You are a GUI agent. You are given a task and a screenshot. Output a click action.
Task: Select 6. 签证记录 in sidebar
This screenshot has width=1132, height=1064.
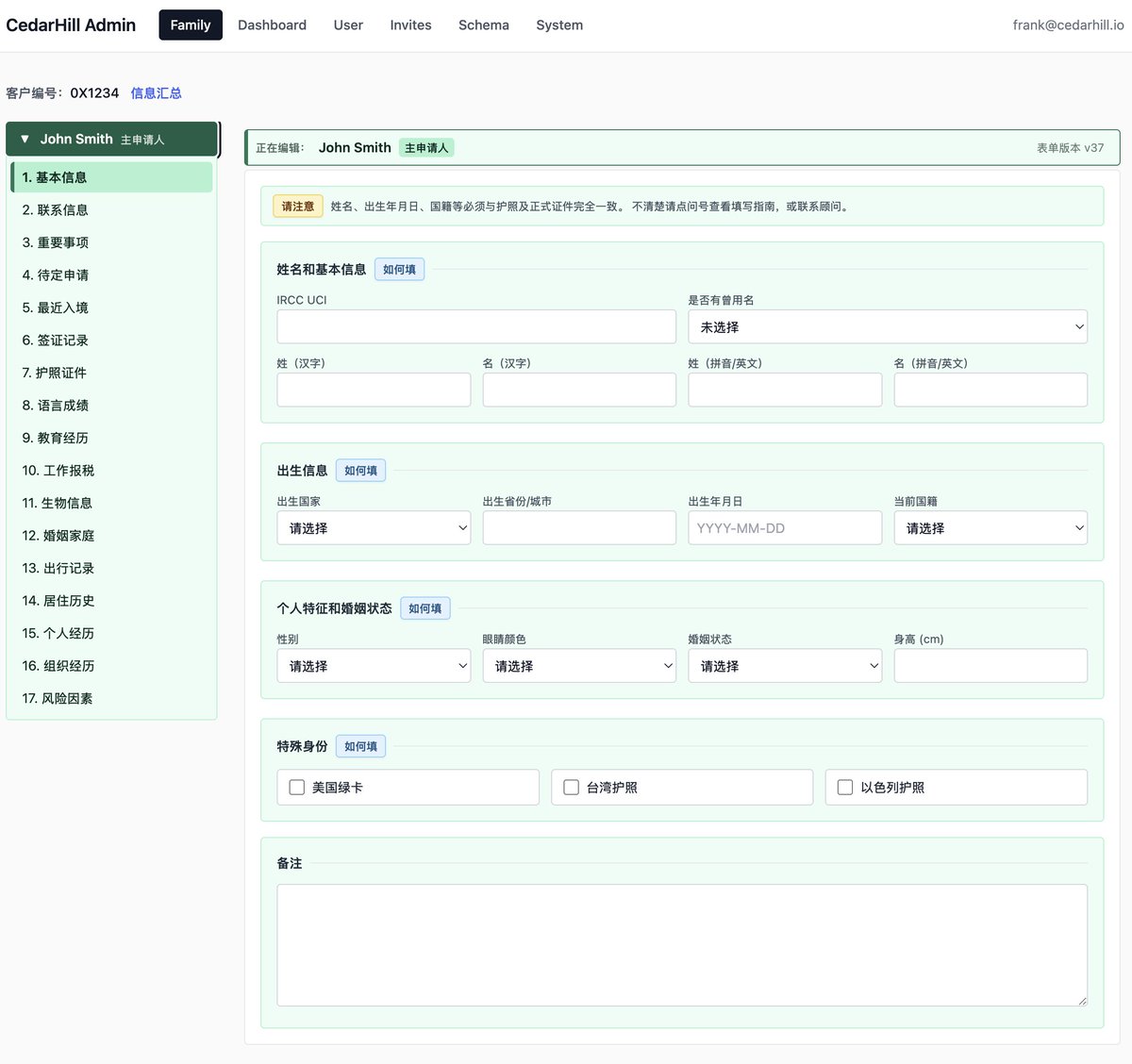click(111, 340)
